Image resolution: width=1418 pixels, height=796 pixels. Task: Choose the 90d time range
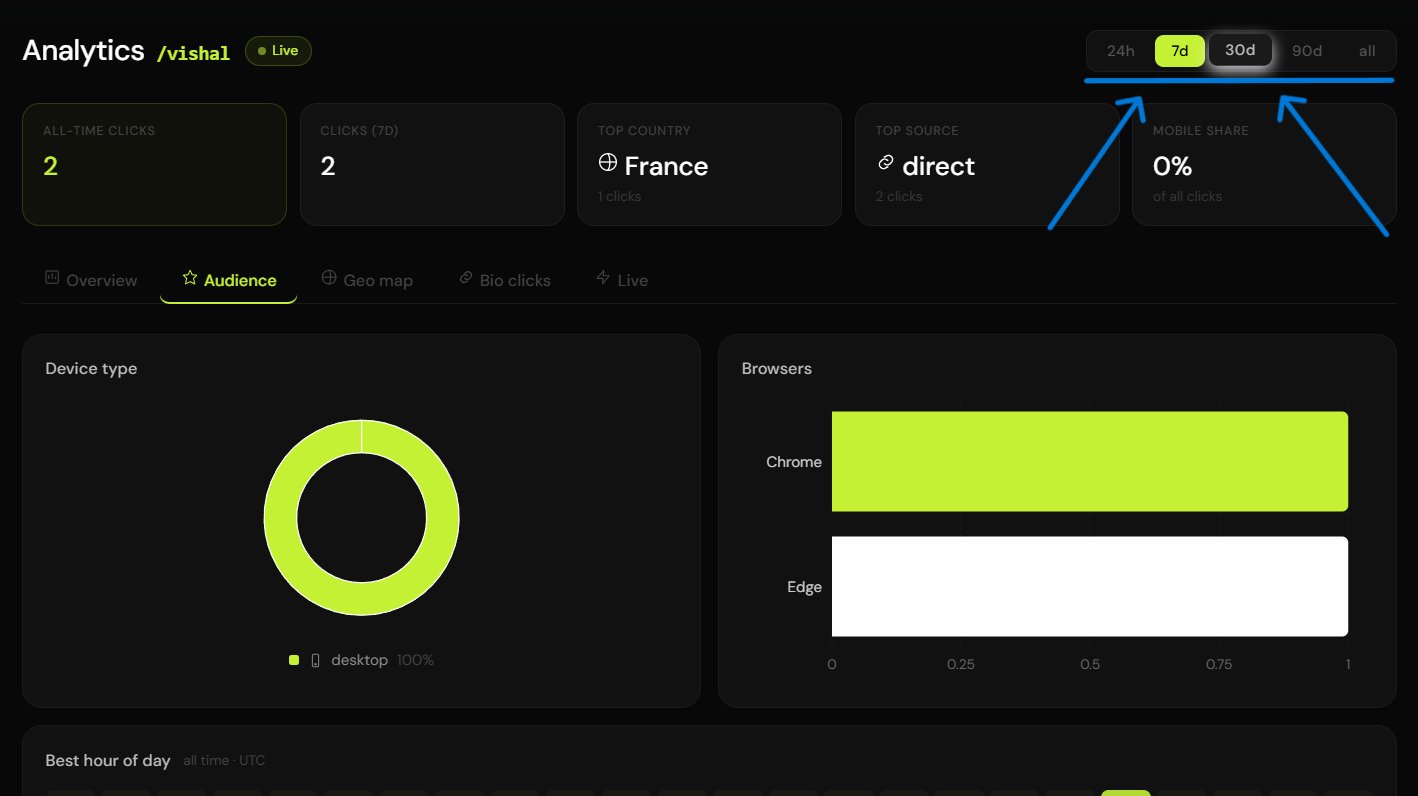(x=1307, y=51)
